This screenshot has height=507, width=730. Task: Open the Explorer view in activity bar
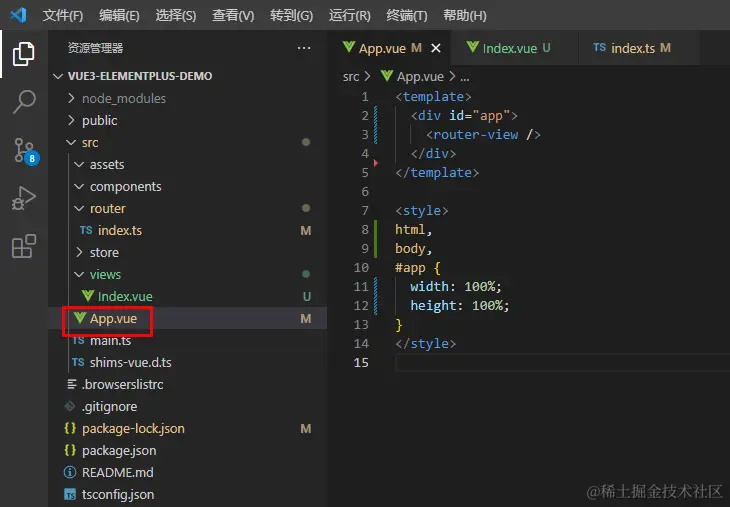pos(23,54)
